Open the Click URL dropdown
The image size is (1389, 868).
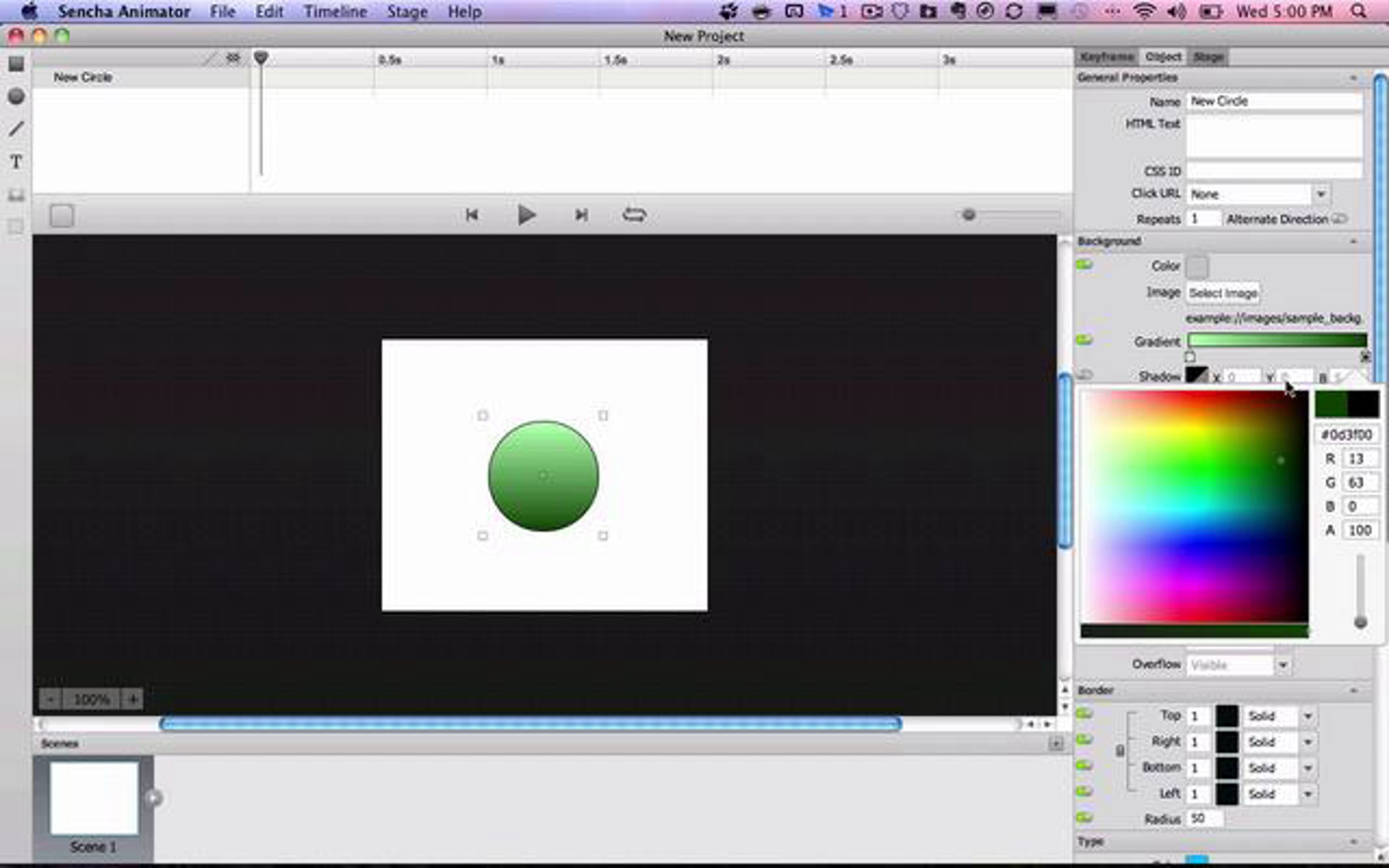[x=1321, y=194]
